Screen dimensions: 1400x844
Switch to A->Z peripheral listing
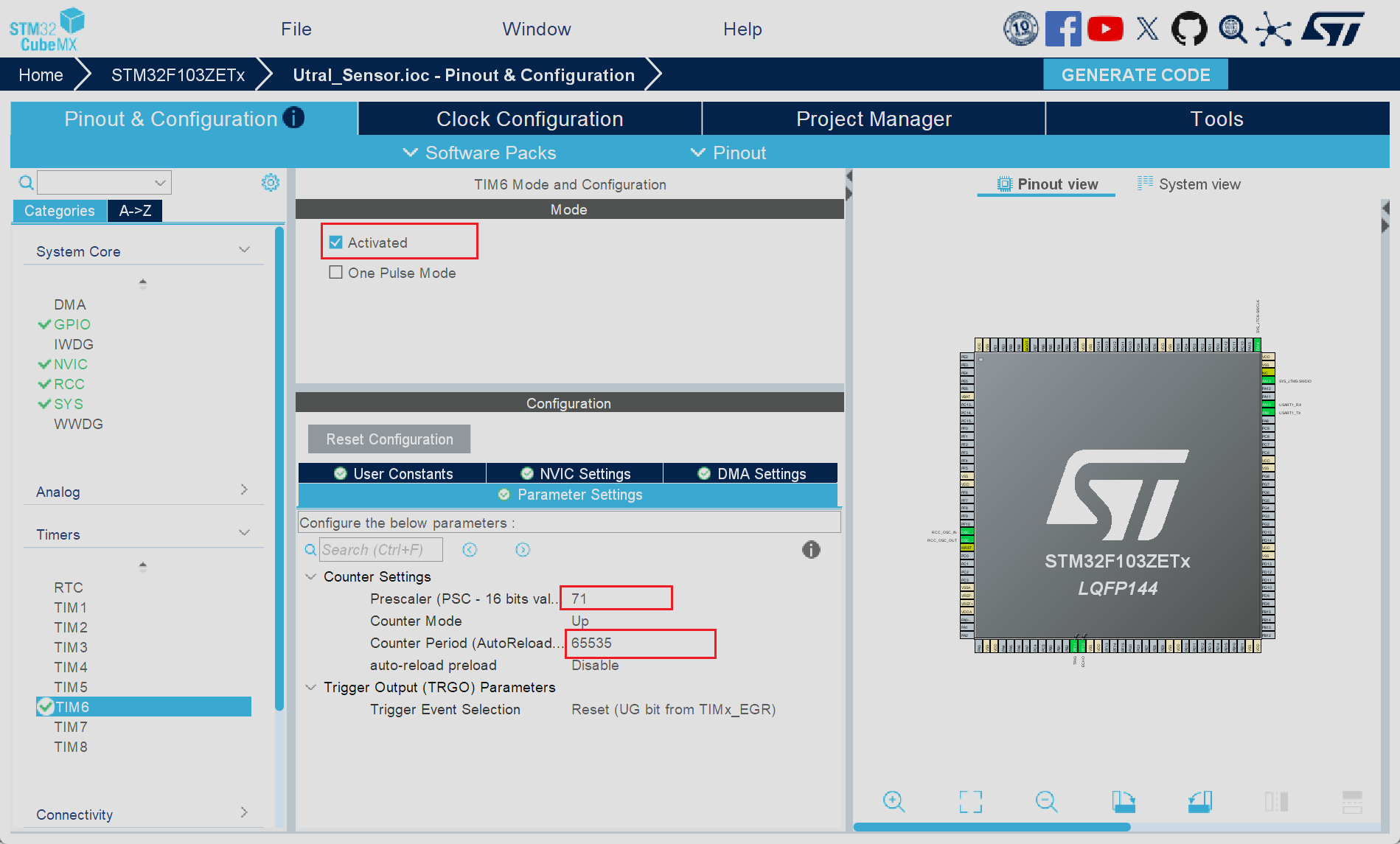(x=135, y=211)
